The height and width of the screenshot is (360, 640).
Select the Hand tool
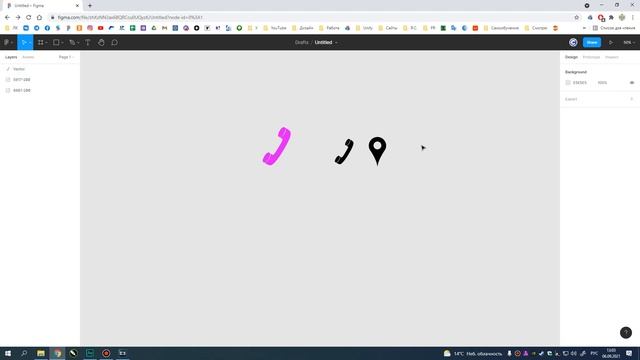point(101,42)
